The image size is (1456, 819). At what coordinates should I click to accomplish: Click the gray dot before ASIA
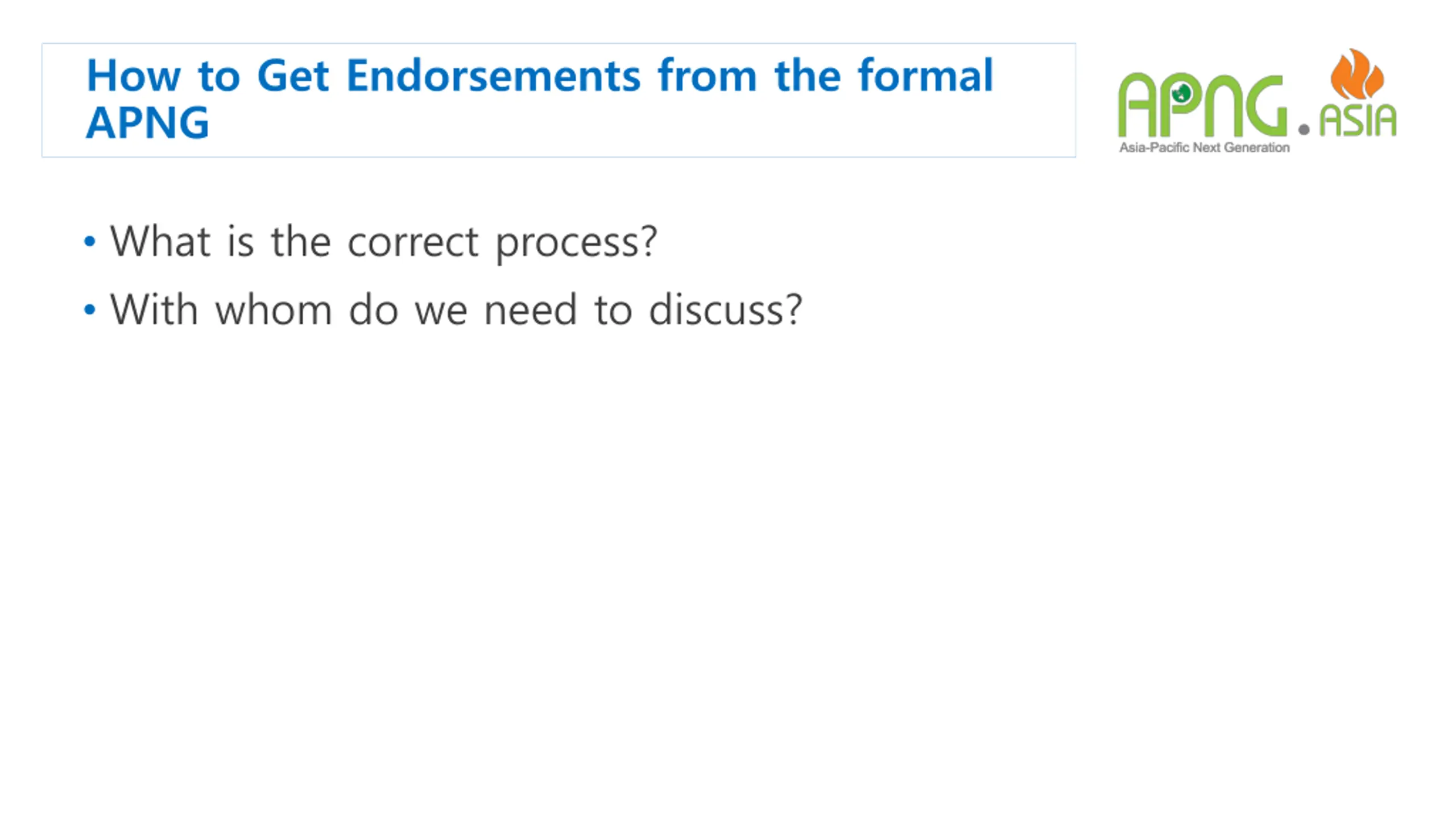pos(1304,130)
